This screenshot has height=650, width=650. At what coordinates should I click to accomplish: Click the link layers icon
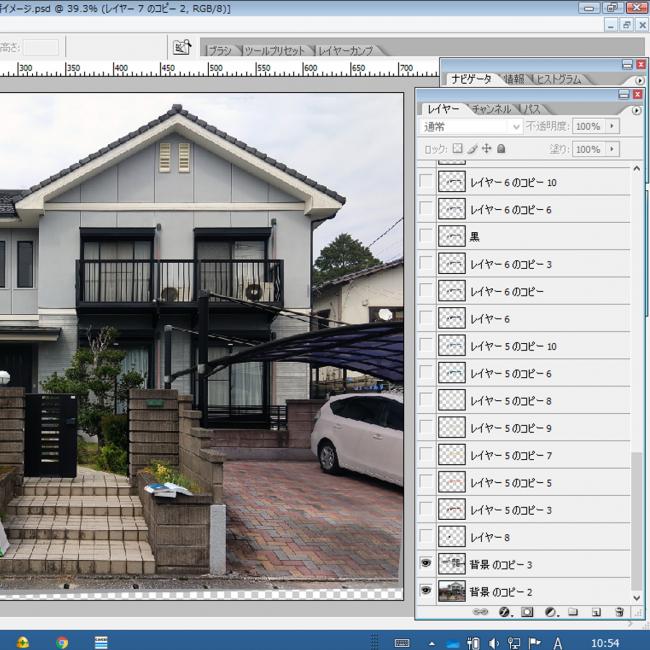click(479, 611)
